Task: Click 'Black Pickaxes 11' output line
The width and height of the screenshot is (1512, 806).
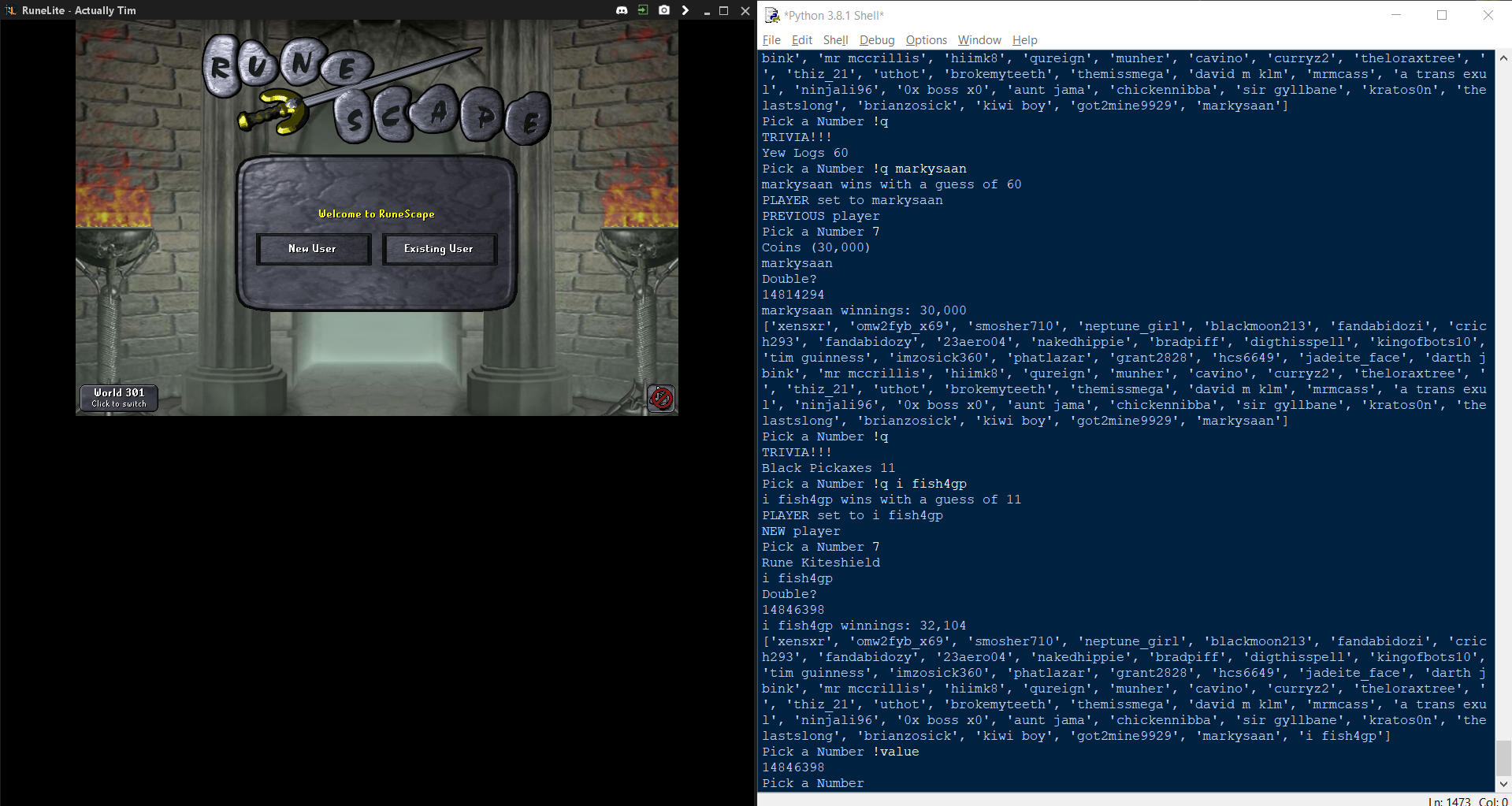Action: click(x=829, y=468)
